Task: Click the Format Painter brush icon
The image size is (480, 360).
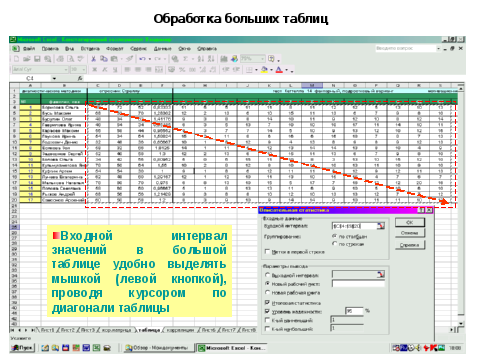Action: click(130, 59)
